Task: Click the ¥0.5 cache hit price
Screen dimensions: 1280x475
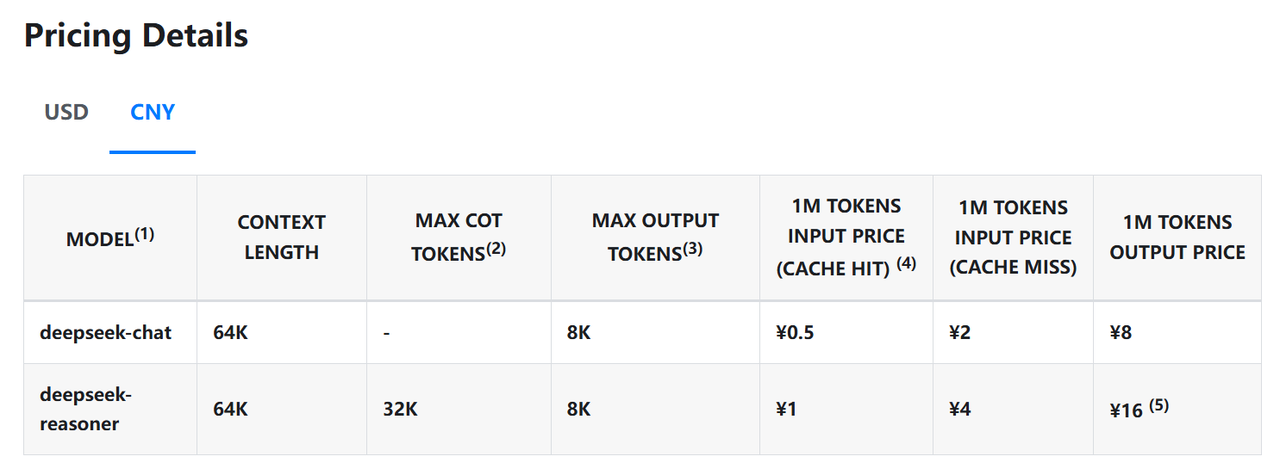Action: click(x=846, y=333)
